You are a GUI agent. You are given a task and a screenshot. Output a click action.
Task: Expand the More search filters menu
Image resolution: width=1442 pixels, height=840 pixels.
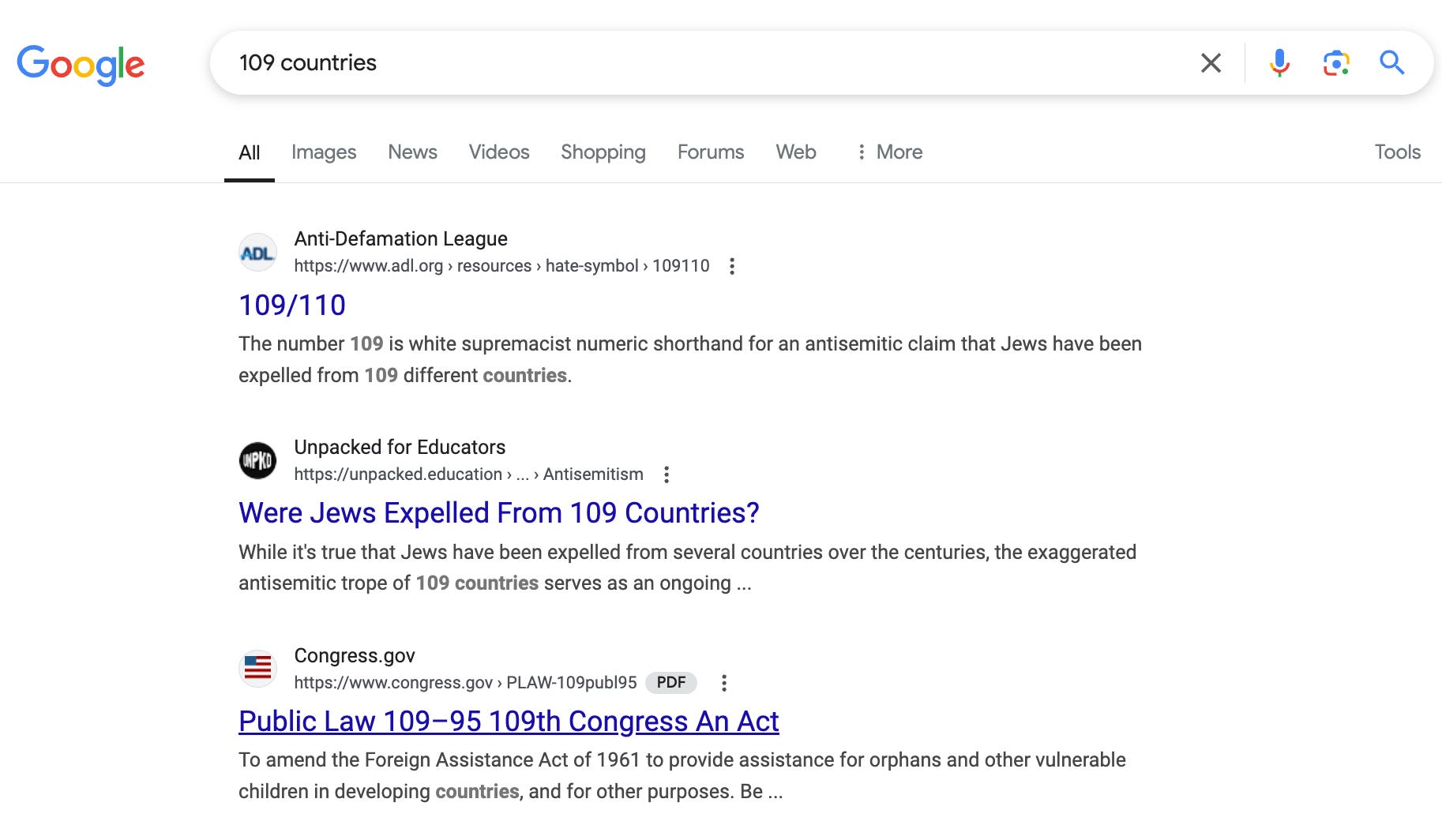[889, 152]
